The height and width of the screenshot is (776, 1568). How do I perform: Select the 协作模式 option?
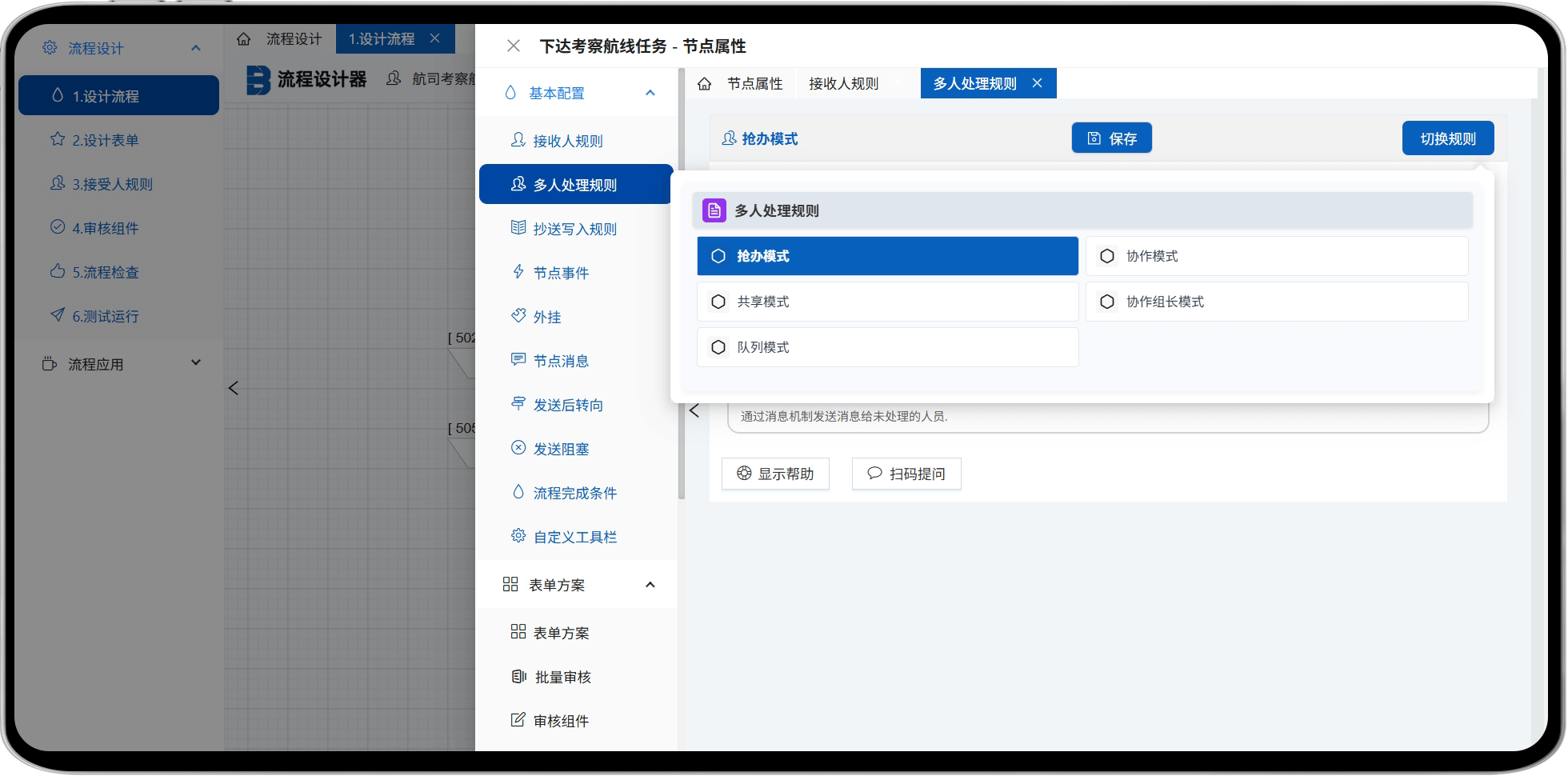pyautogui.click(x=1276, y=256)
